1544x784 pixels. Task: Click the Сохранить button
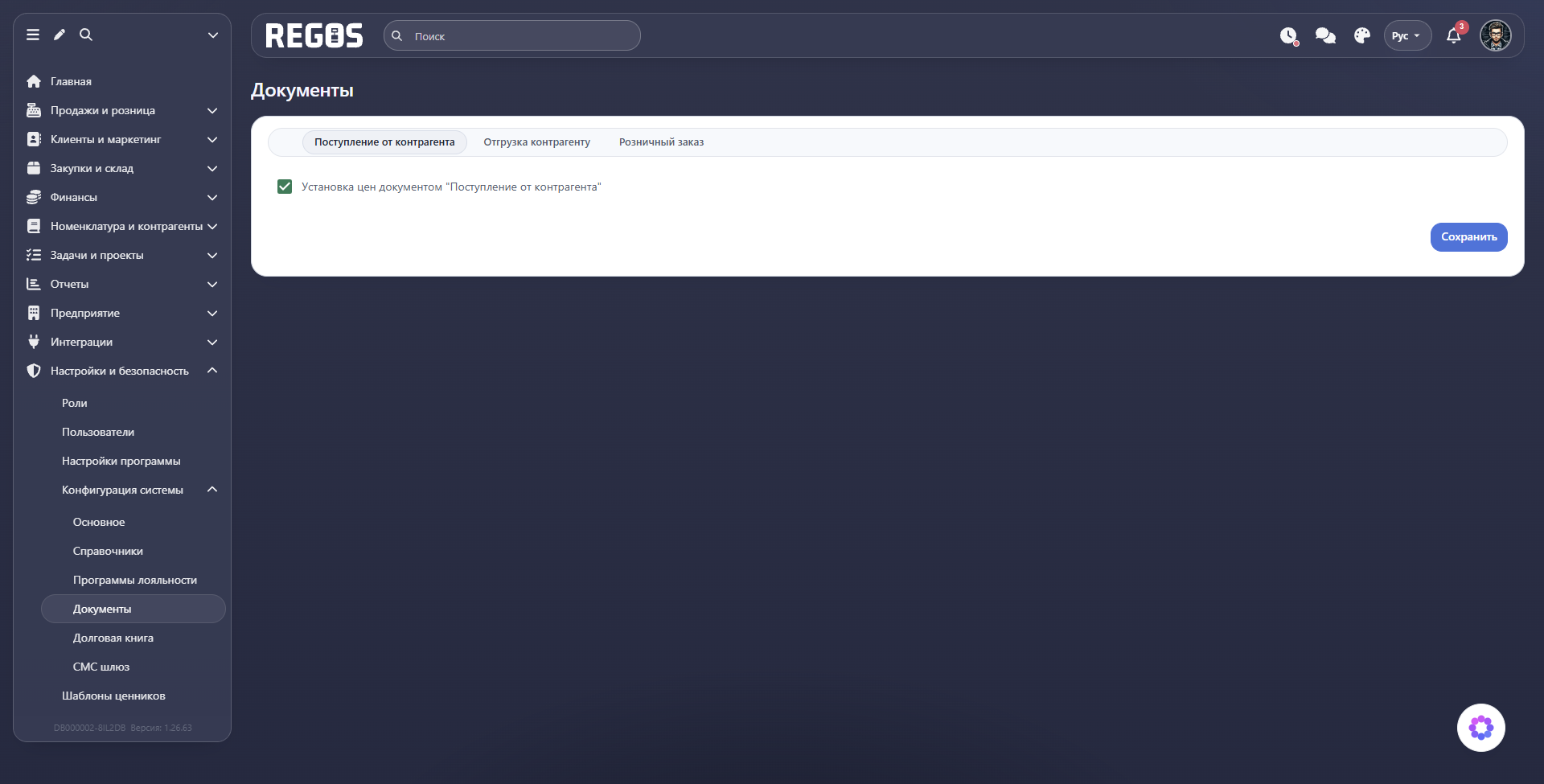coord(1468,237)
